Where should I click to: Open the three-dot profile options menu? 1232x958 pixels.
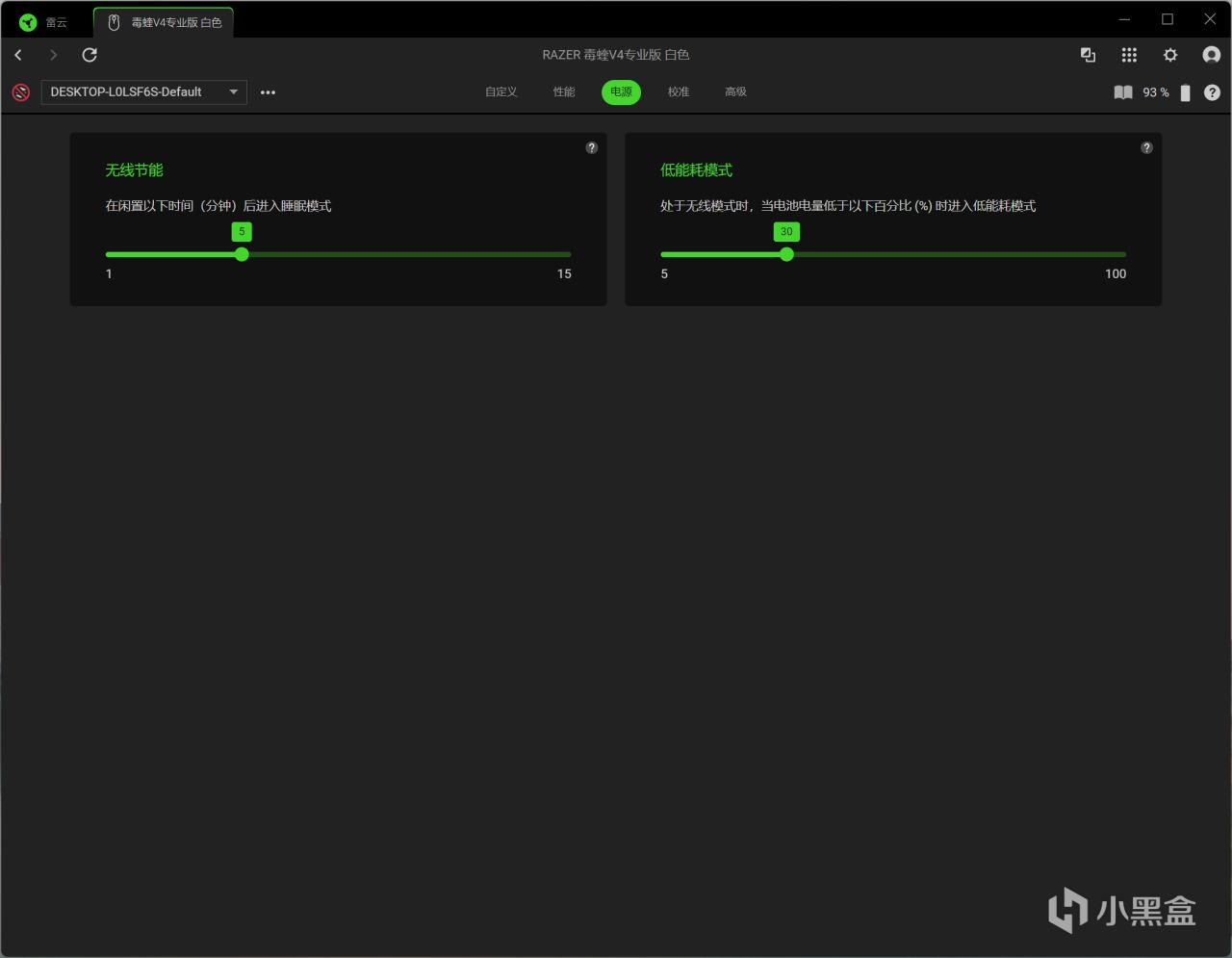coord(269,92)
